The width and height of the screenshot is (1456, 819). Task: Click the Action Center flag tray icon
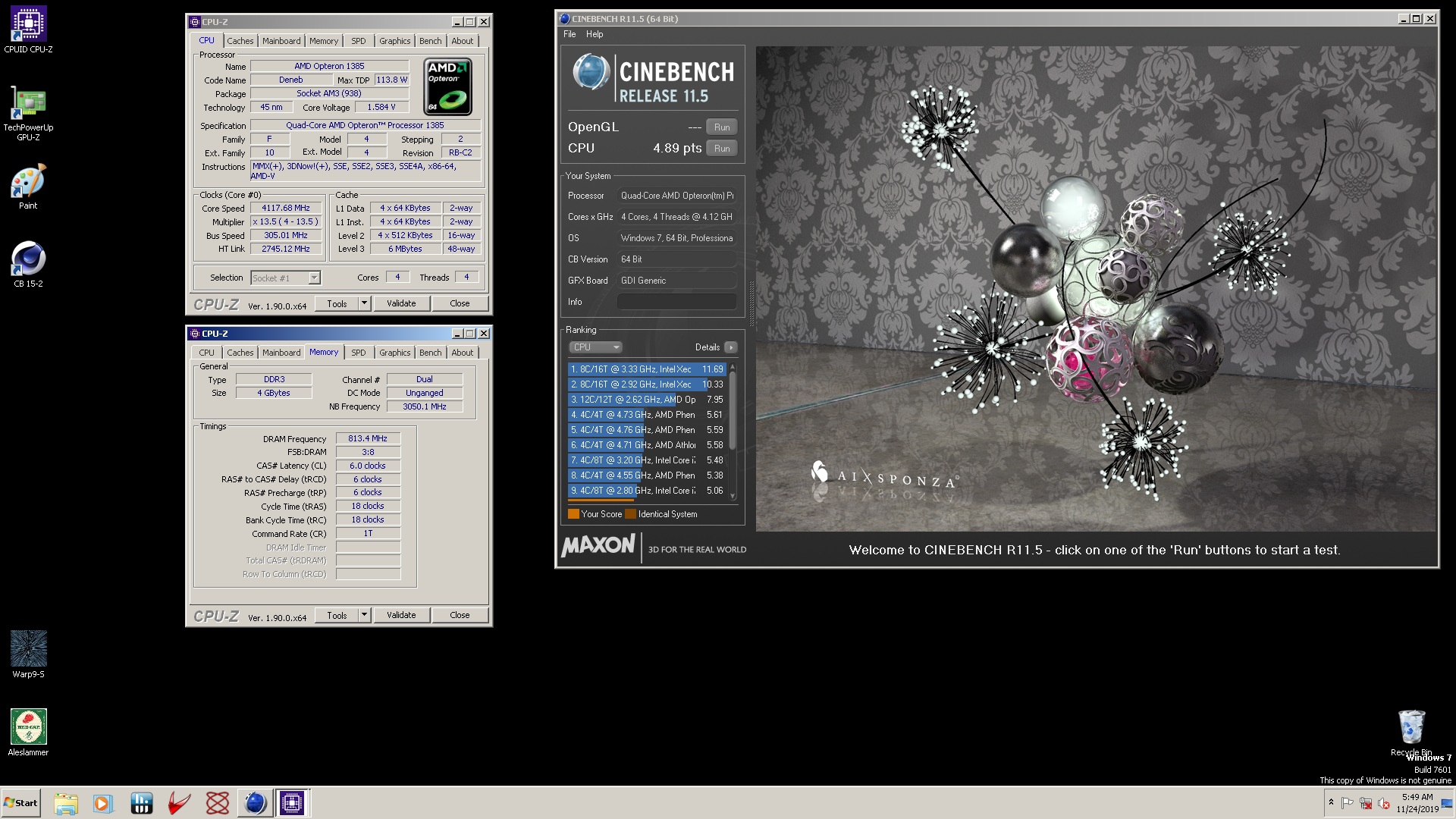pos(1348,803)
